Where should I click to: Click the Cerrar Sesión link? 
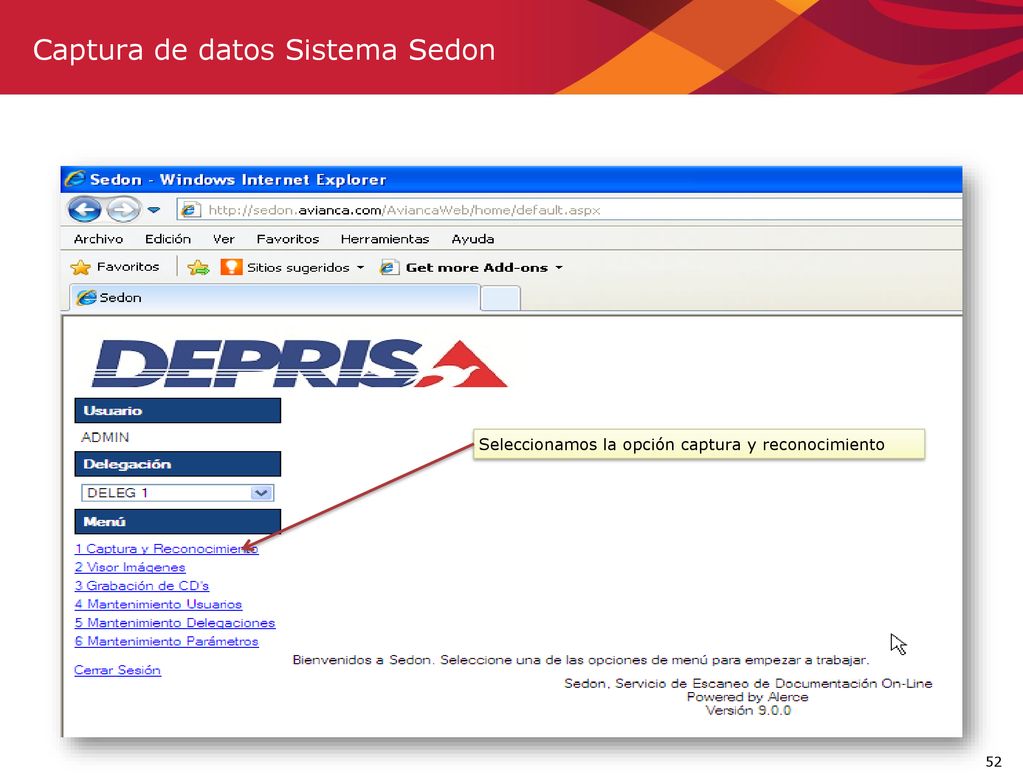(117, 669)
